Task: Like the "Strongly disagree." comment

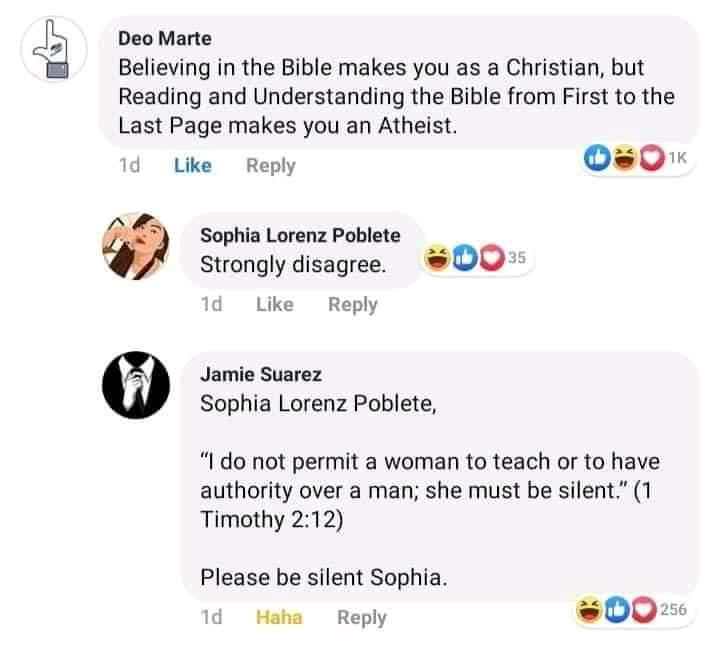Action: 274,304
